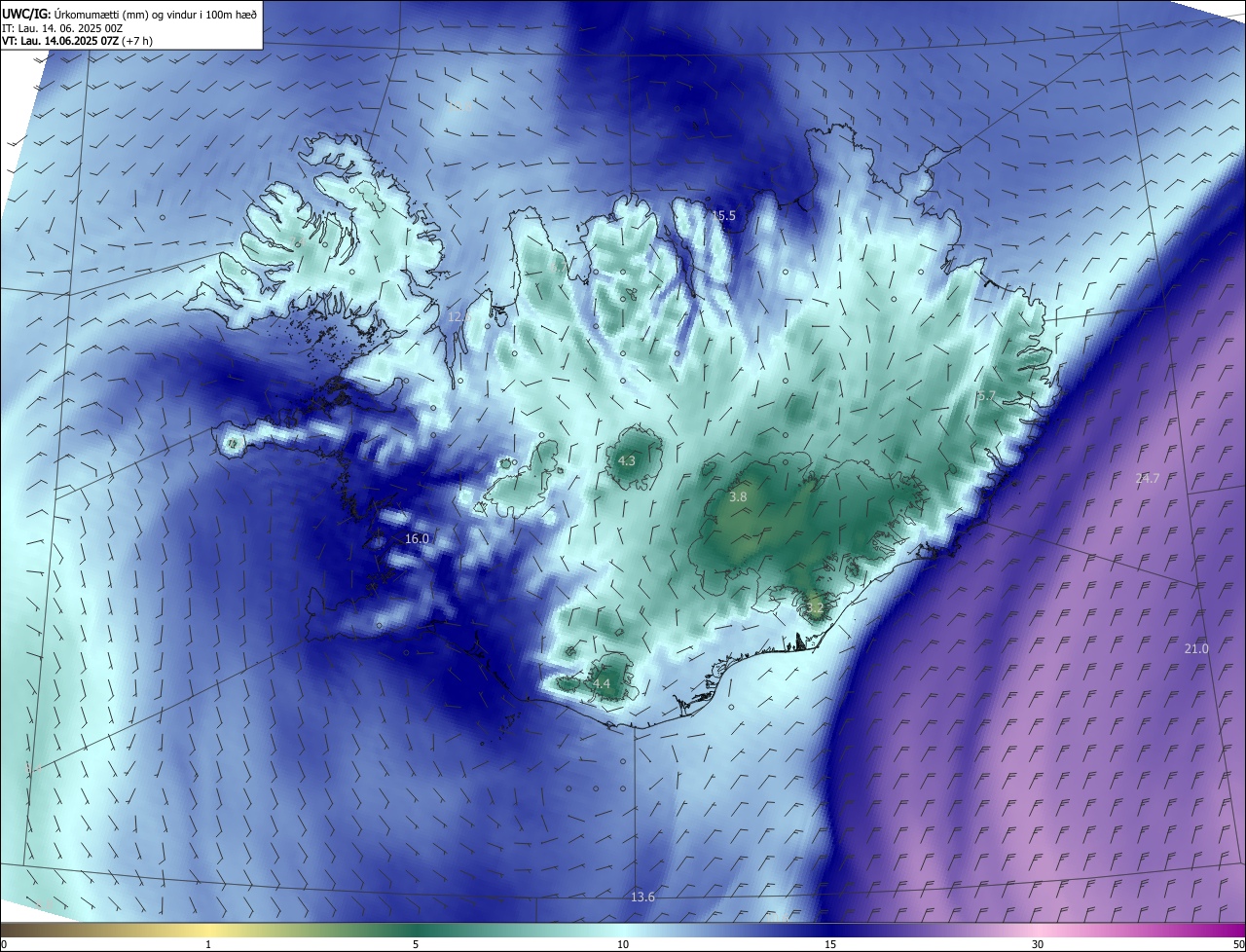Click the 'VT: Lau. 14.06.2025 07Z (+7 h)' line
The width and height of the screenshot is (1246, 952).
point(77,41)
